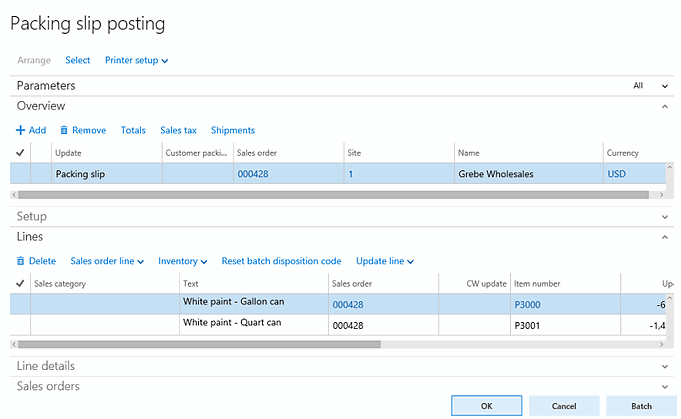
Task: Expand the Parameters section chevron
Action: pos(664,86)
